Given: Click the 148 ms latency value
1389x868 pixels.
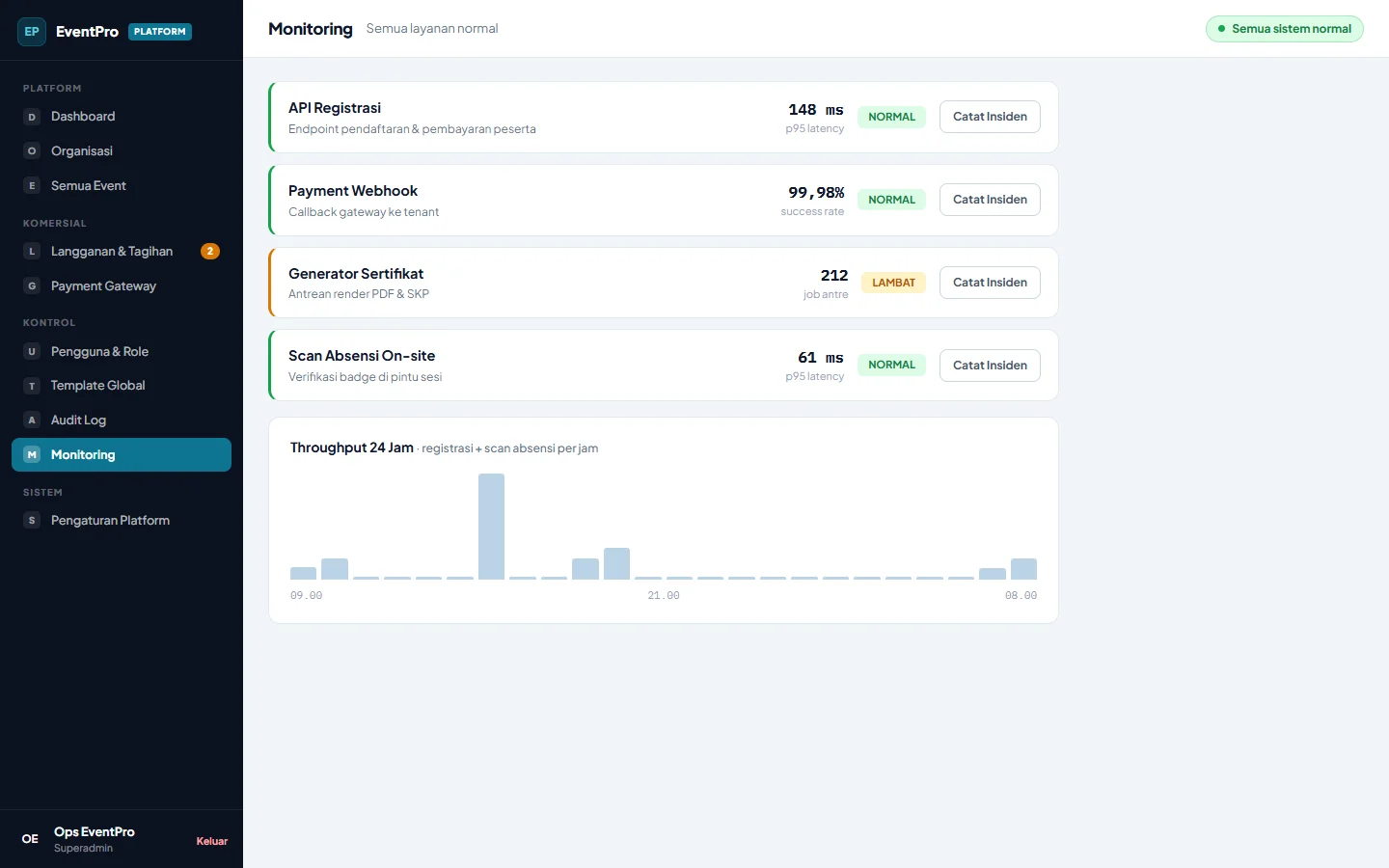Looking at the screenshot, I should [816, 110].
